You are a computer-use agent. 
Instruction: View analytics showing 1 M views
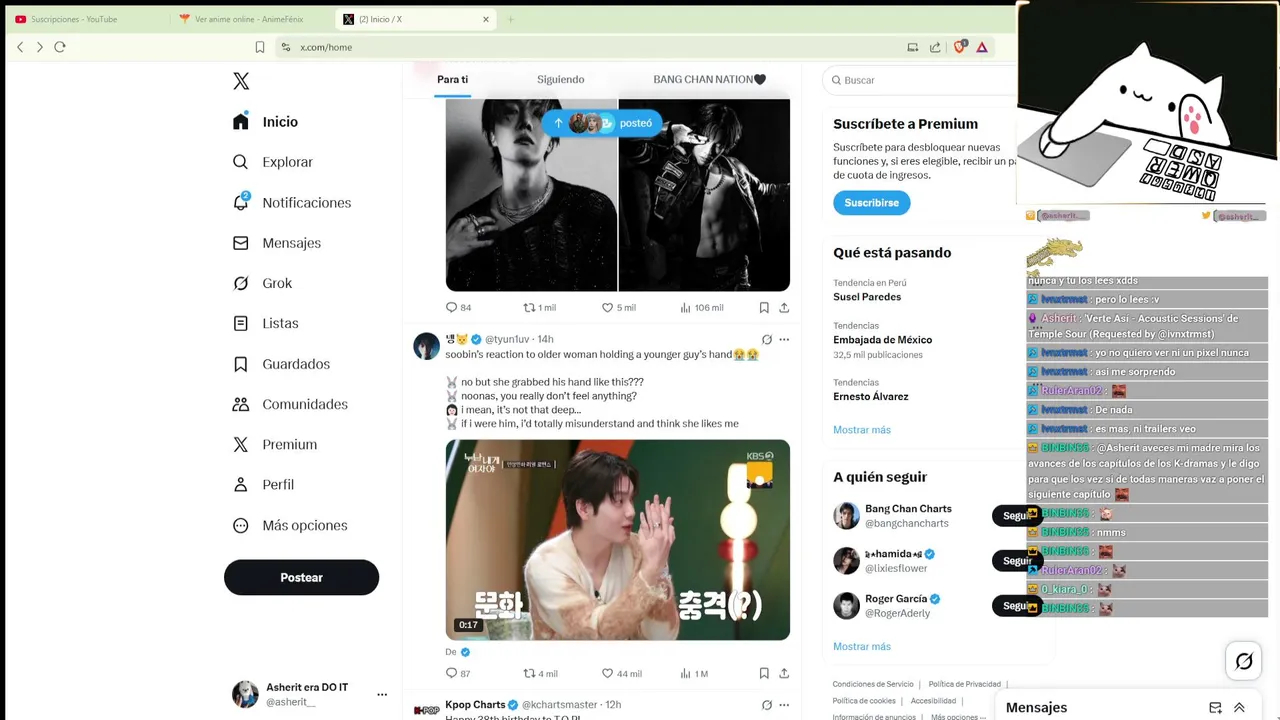pos(694,674)
